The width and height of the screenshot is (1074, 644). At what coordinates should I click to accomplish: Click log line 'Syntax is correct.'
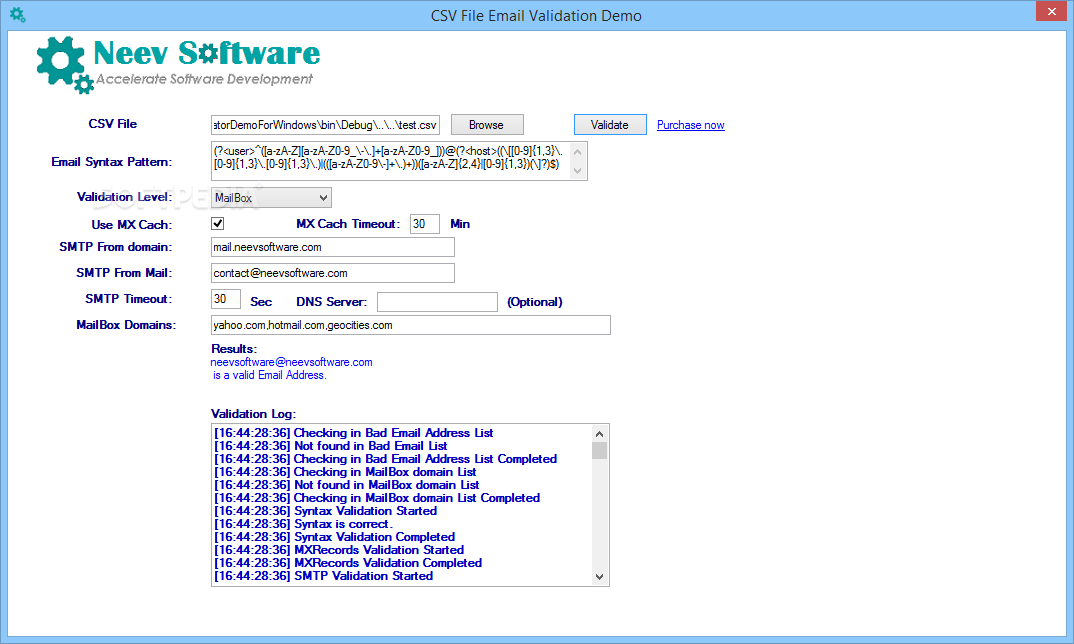point(303,524)
